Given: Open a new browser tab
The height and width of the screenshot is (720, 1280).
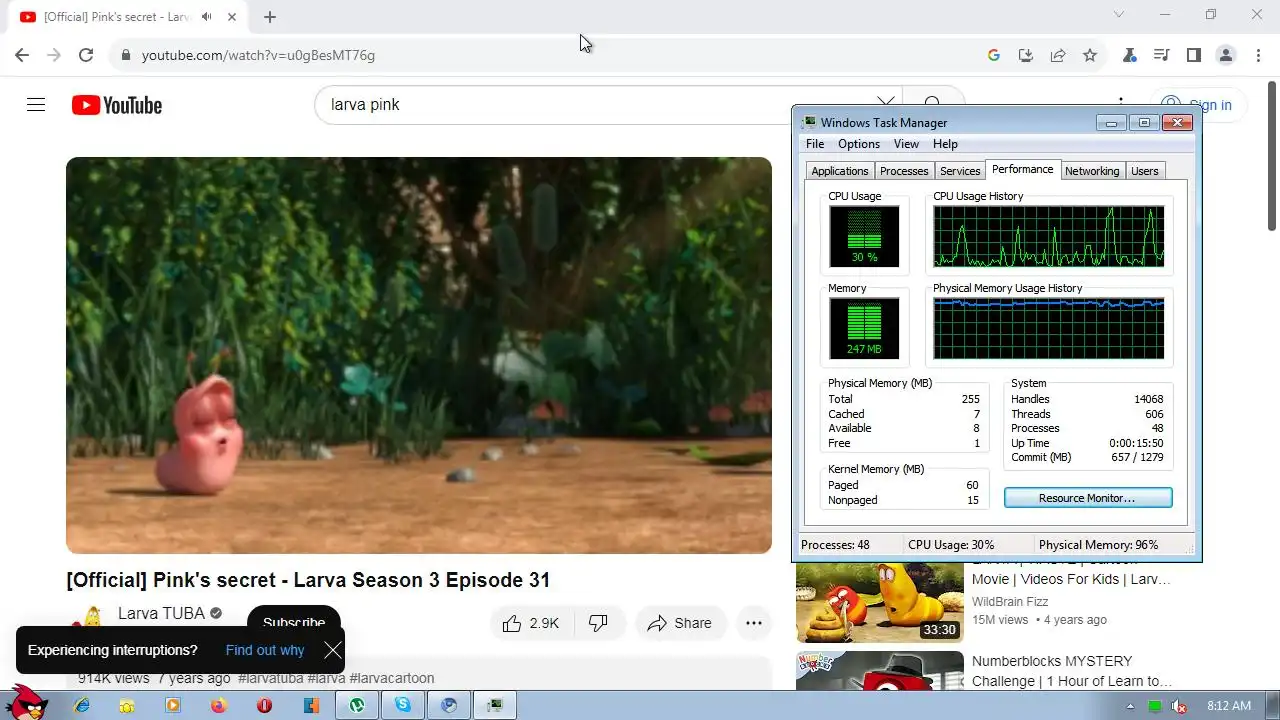Looking at the screenshot, I should click(270, 17).
